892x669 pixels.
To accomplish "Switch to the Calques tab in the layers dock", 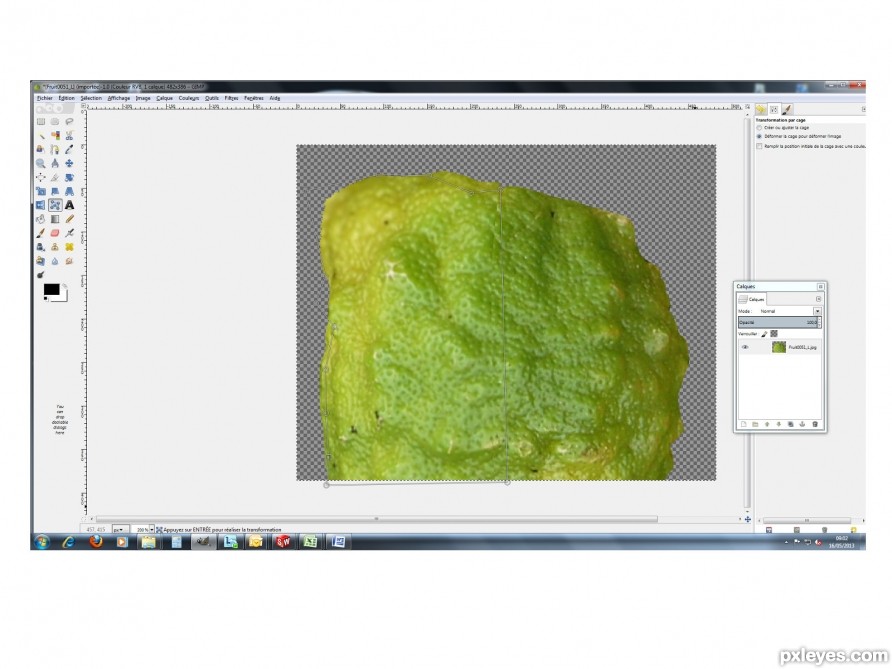I will click(x=752, y=299).
